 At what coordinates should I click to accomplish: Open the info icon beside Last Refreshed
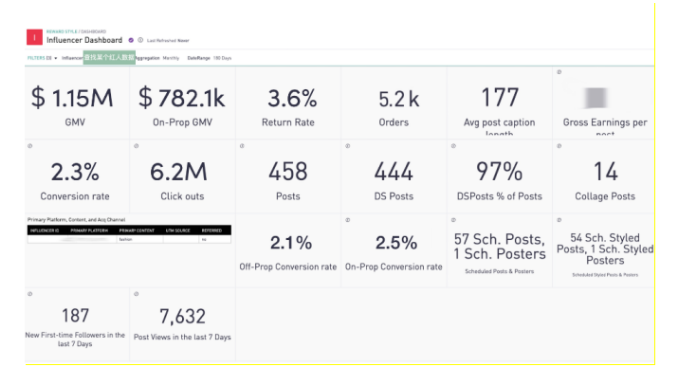click(140, 40)
